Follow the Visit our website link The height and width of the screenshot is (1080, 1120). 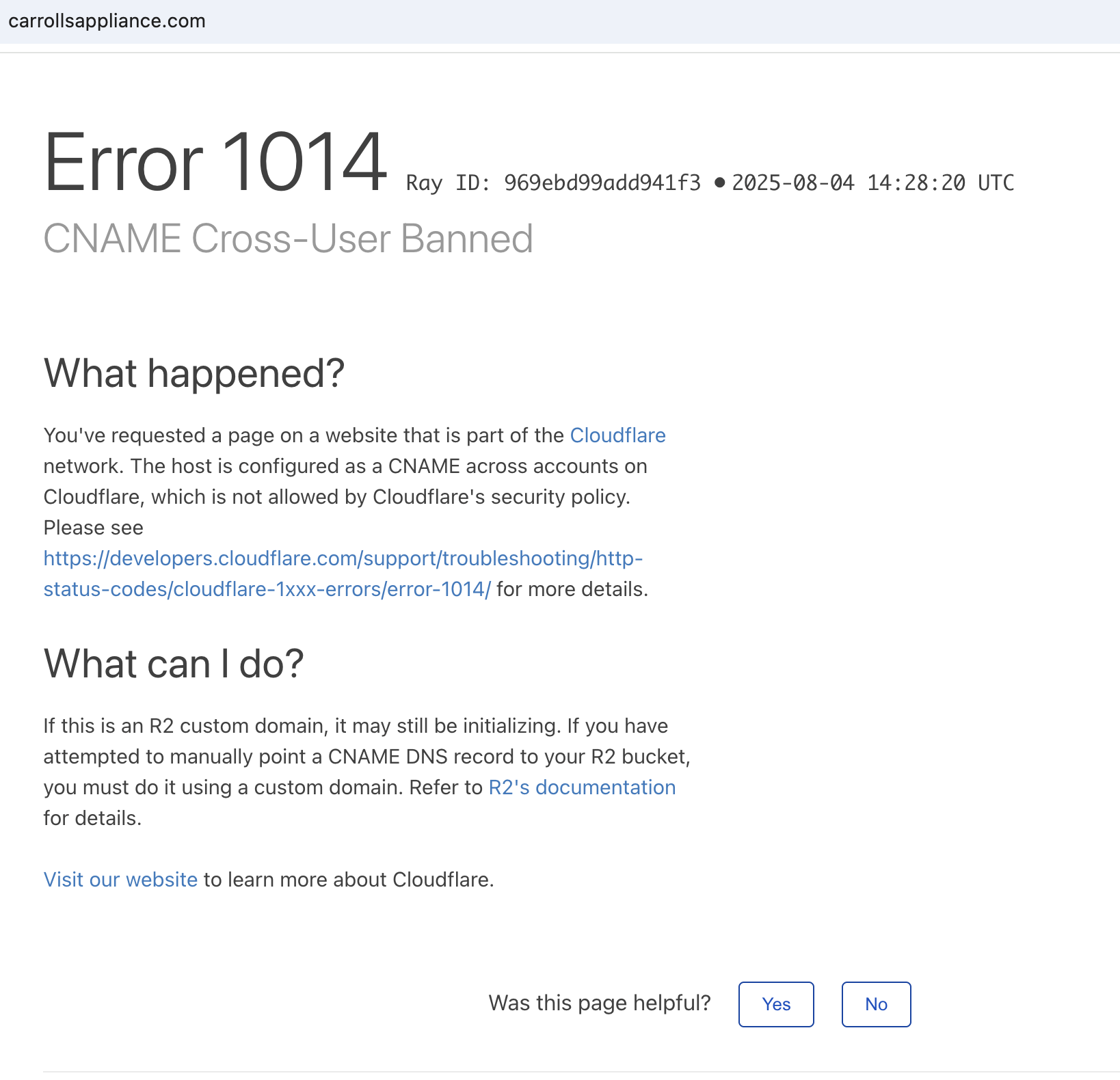point(120,880)
